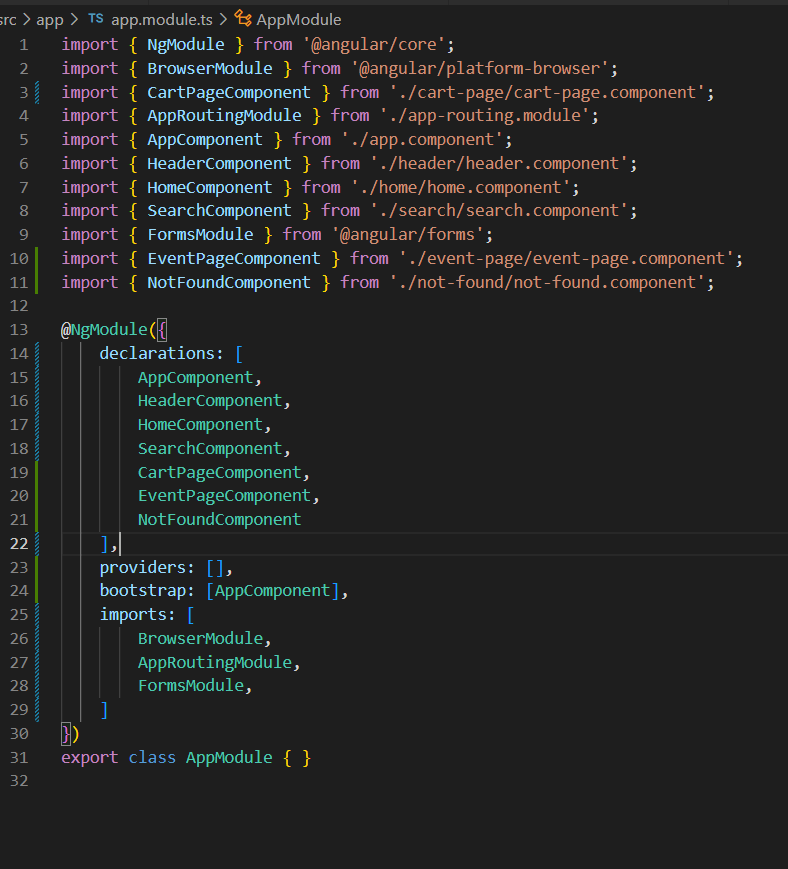
Task: Click the AppModule class symbol icon
Action: click(x=243, y=19)
